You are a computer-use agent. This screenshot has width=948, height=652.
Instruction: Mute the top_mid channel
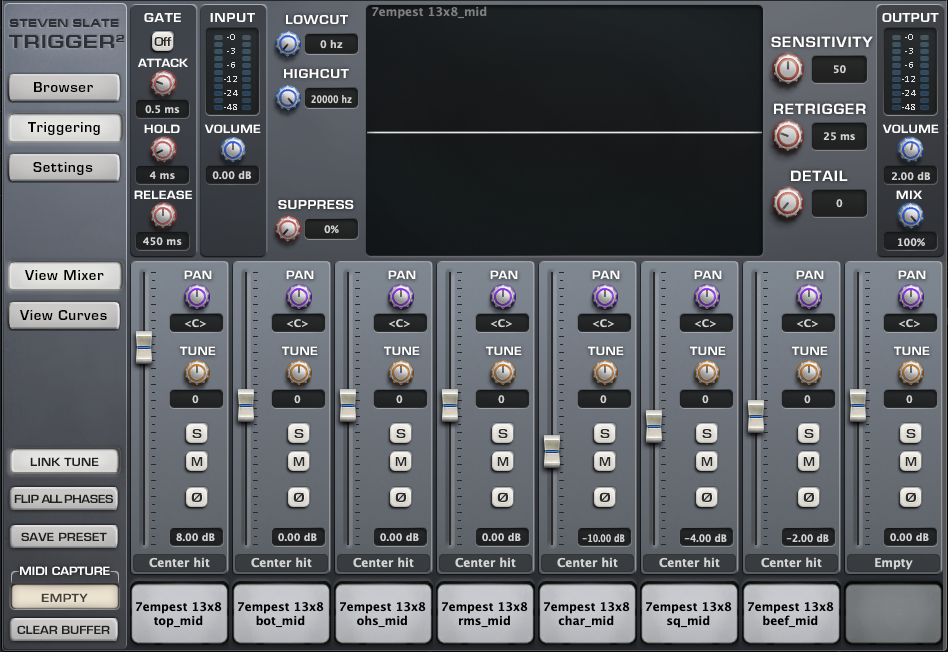(x=196, y=462)
